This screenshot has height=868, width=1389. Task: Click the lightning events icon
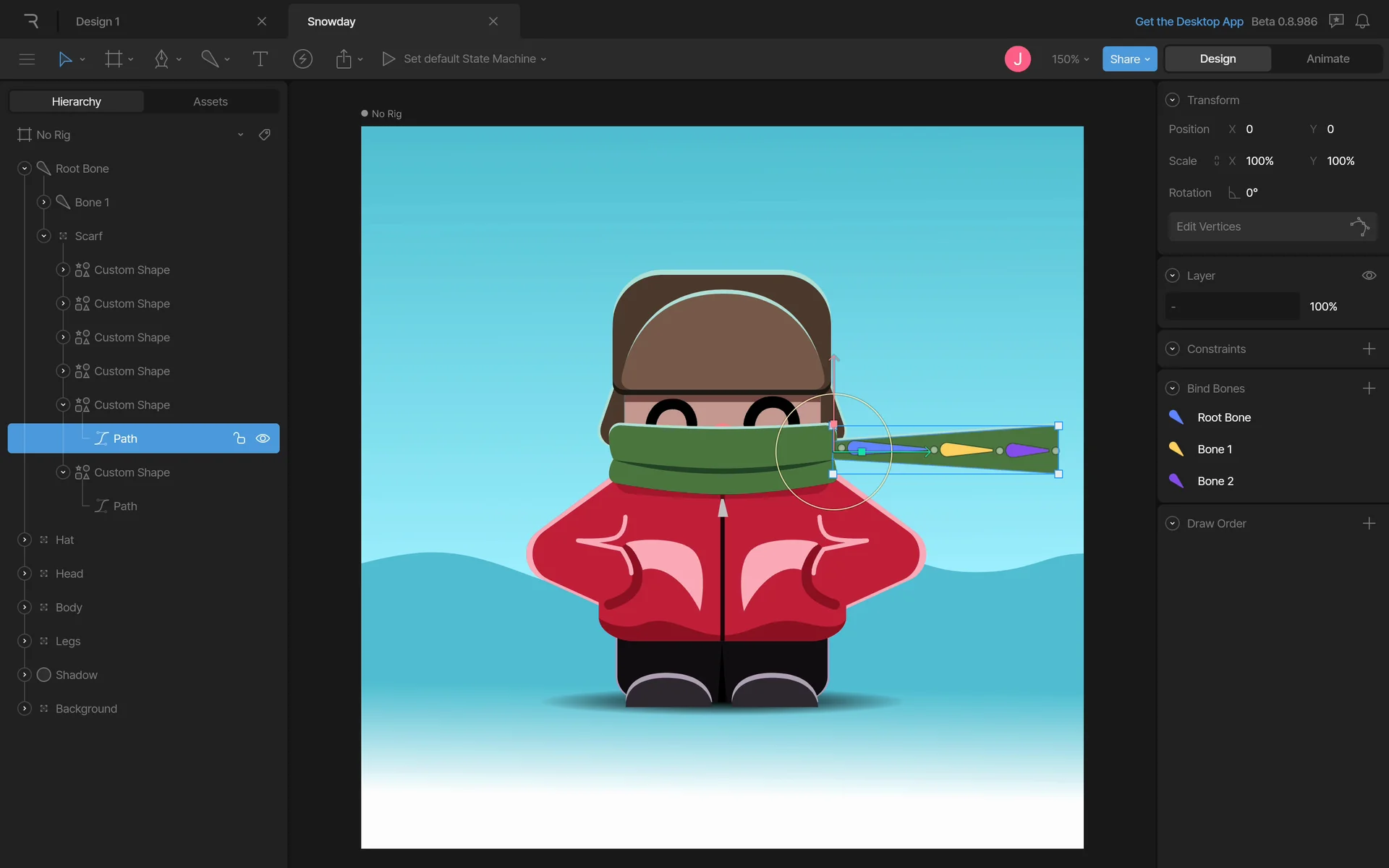pos(302,59)
